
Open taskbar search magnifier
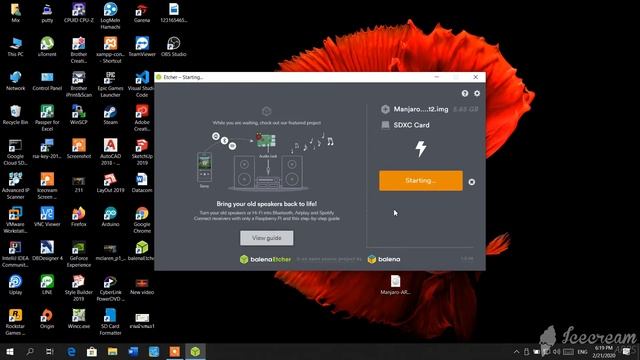coord(30,351)
